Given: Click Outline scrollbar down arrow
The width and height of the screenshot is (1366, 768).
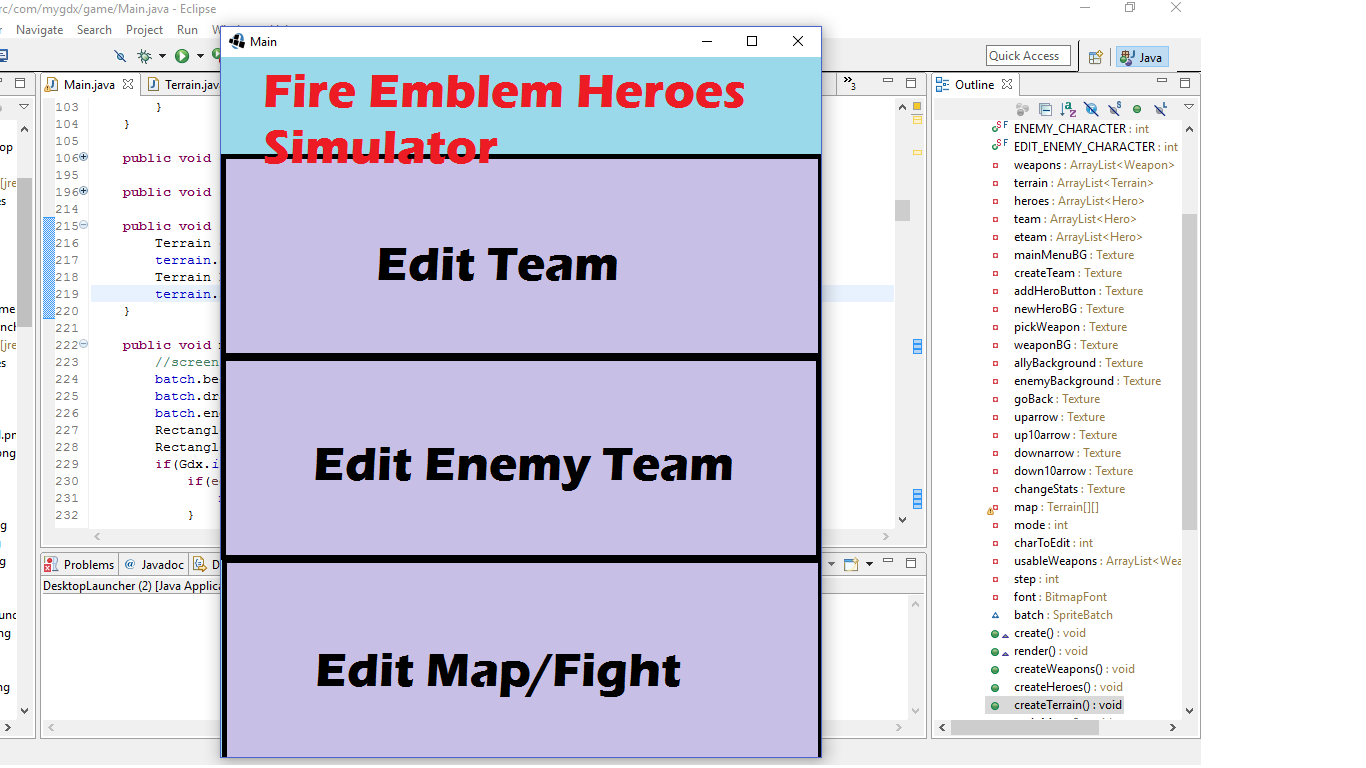Looking at the screenshot, I should pyautogui.click(x=1189, y=711).
